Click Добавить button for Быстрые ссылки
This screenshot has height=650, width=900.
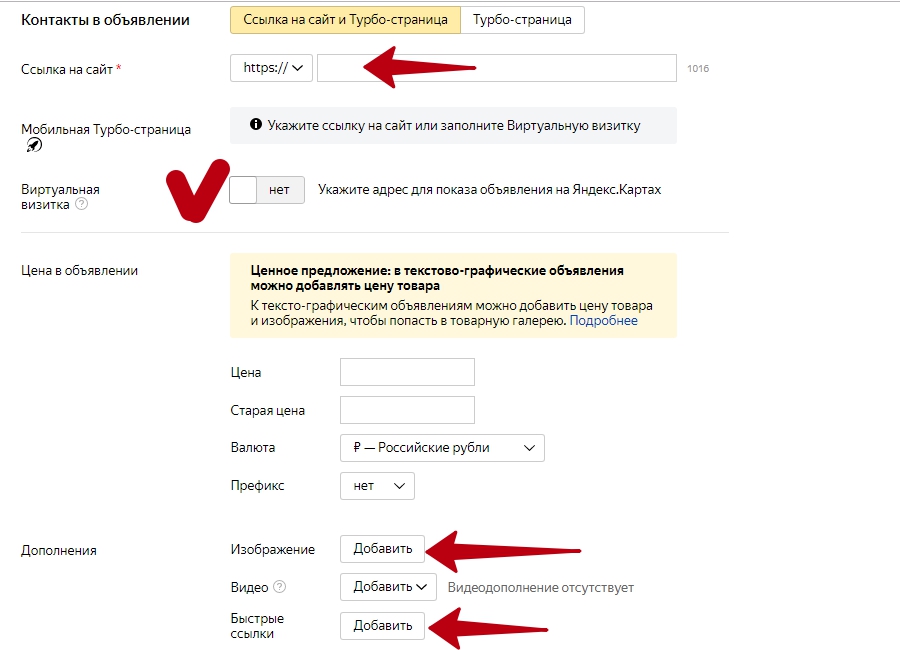click(382, 626)
